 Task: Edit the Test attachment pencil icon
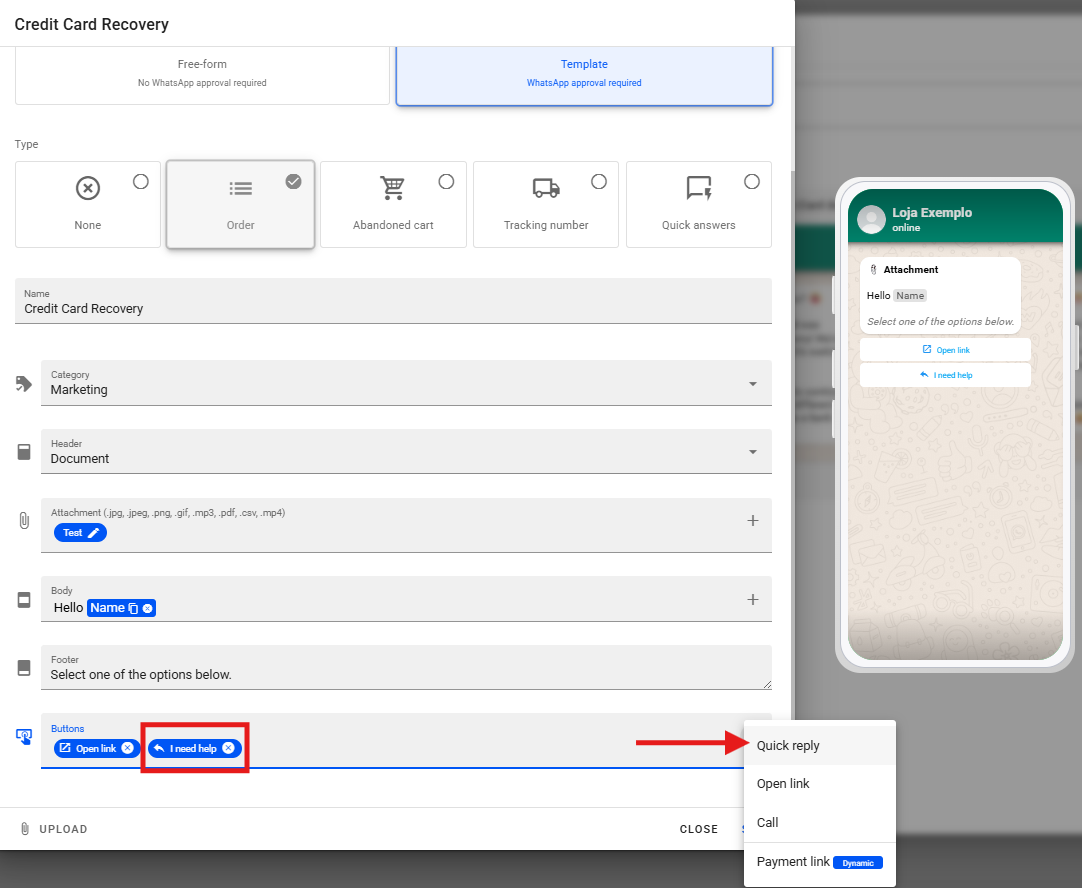coord(94,533)
